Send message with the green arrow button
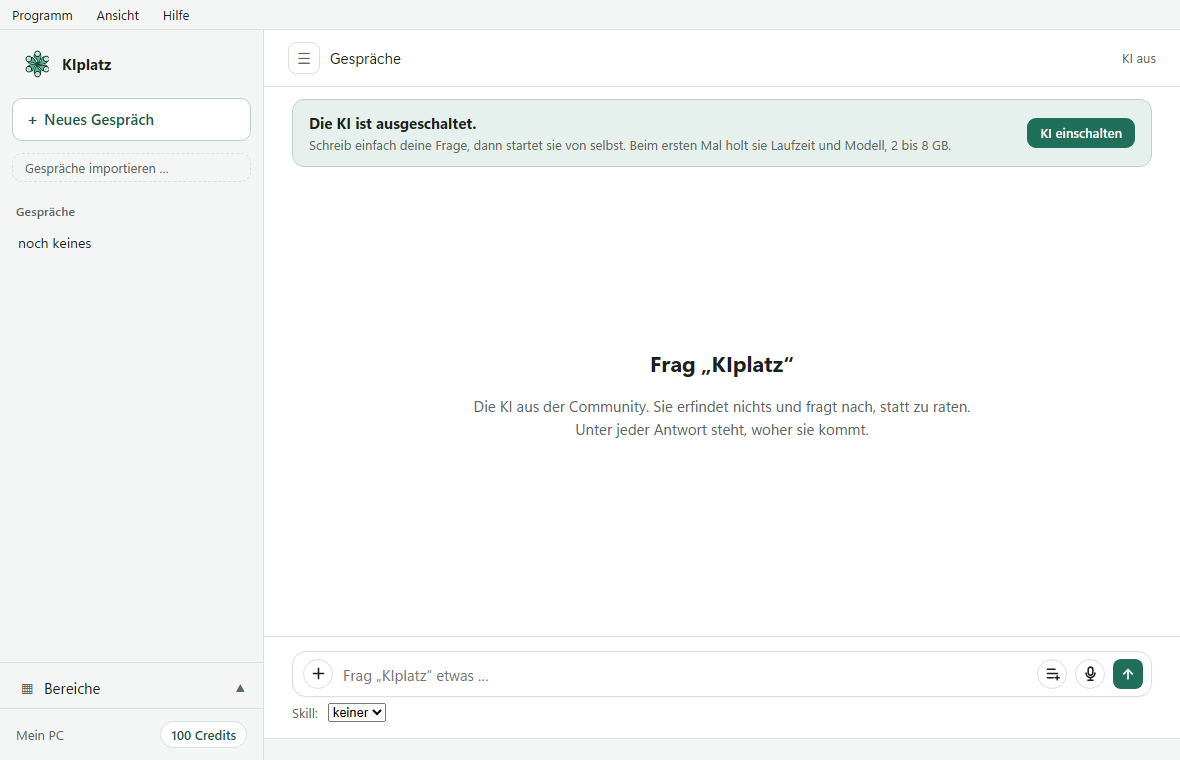The height and width of the screenshot is (760, 1180). [x=1128, y=674]
